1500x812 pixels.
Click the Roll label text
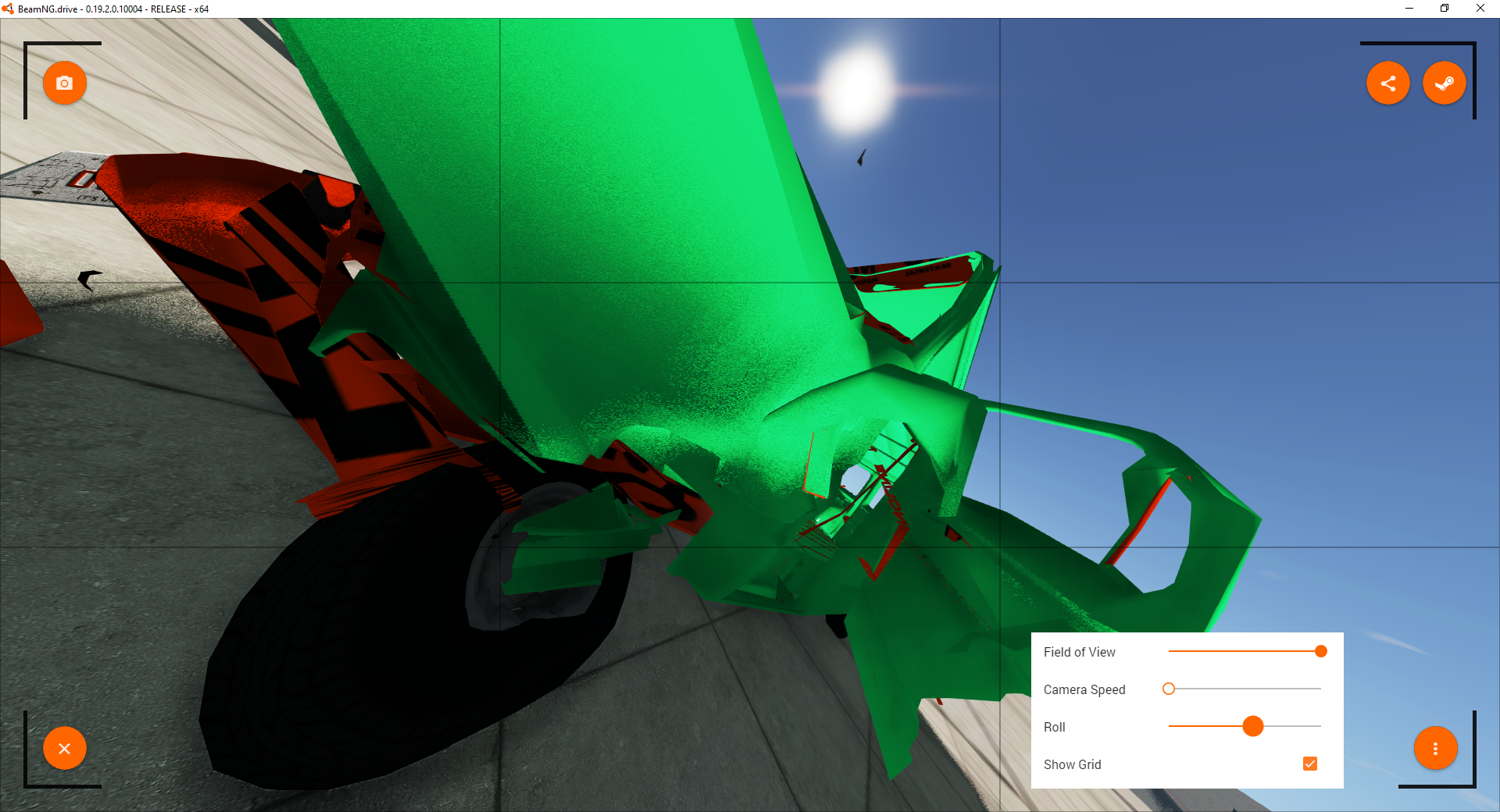[1054, 727]
